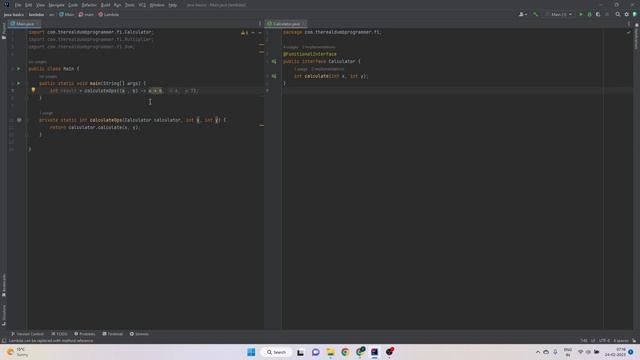Screen dimensions: 640x360
Task: Open the Run menu
Action: point(118,5)
